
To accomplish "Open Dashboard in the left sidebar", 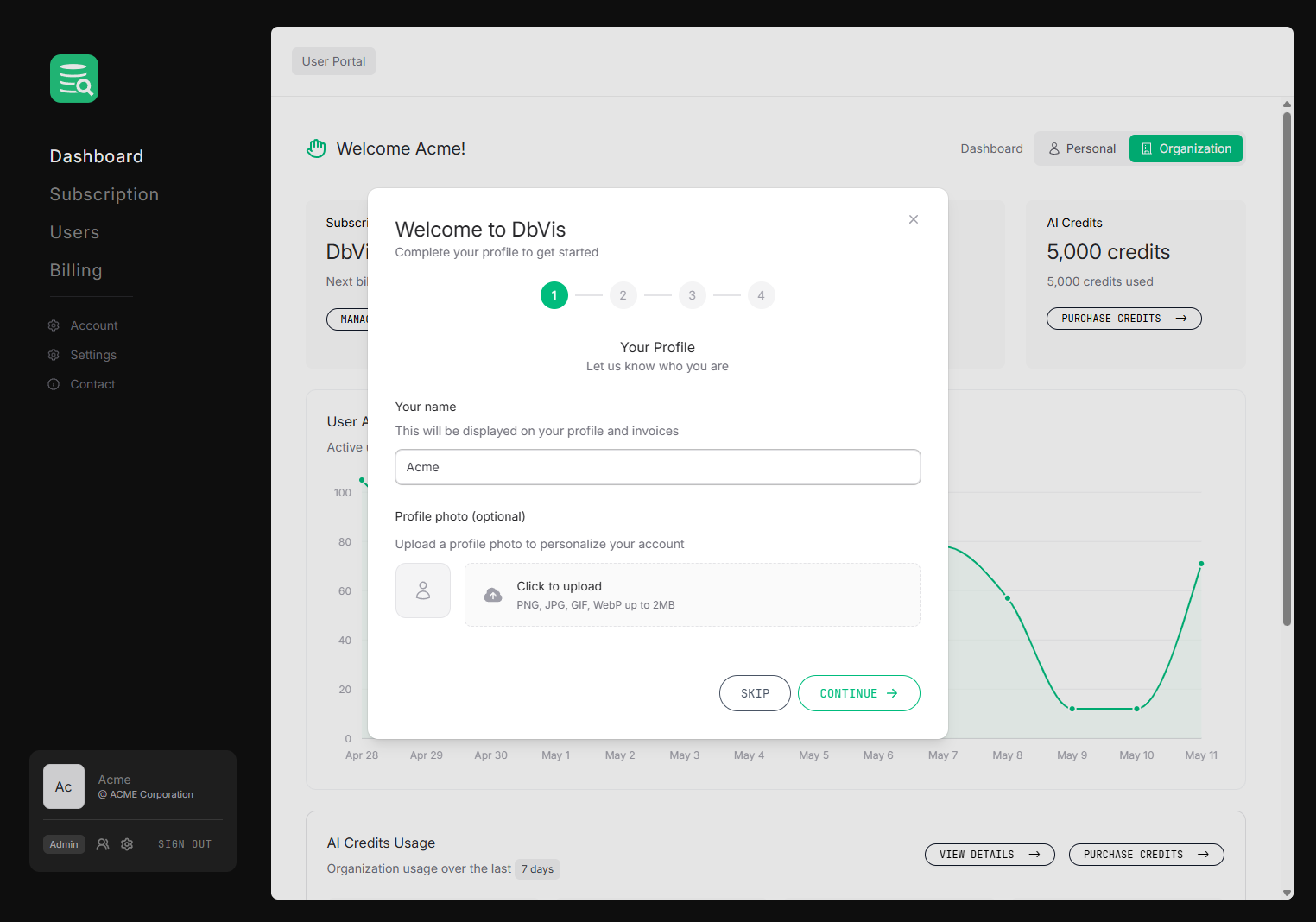I will coord(97,156).
